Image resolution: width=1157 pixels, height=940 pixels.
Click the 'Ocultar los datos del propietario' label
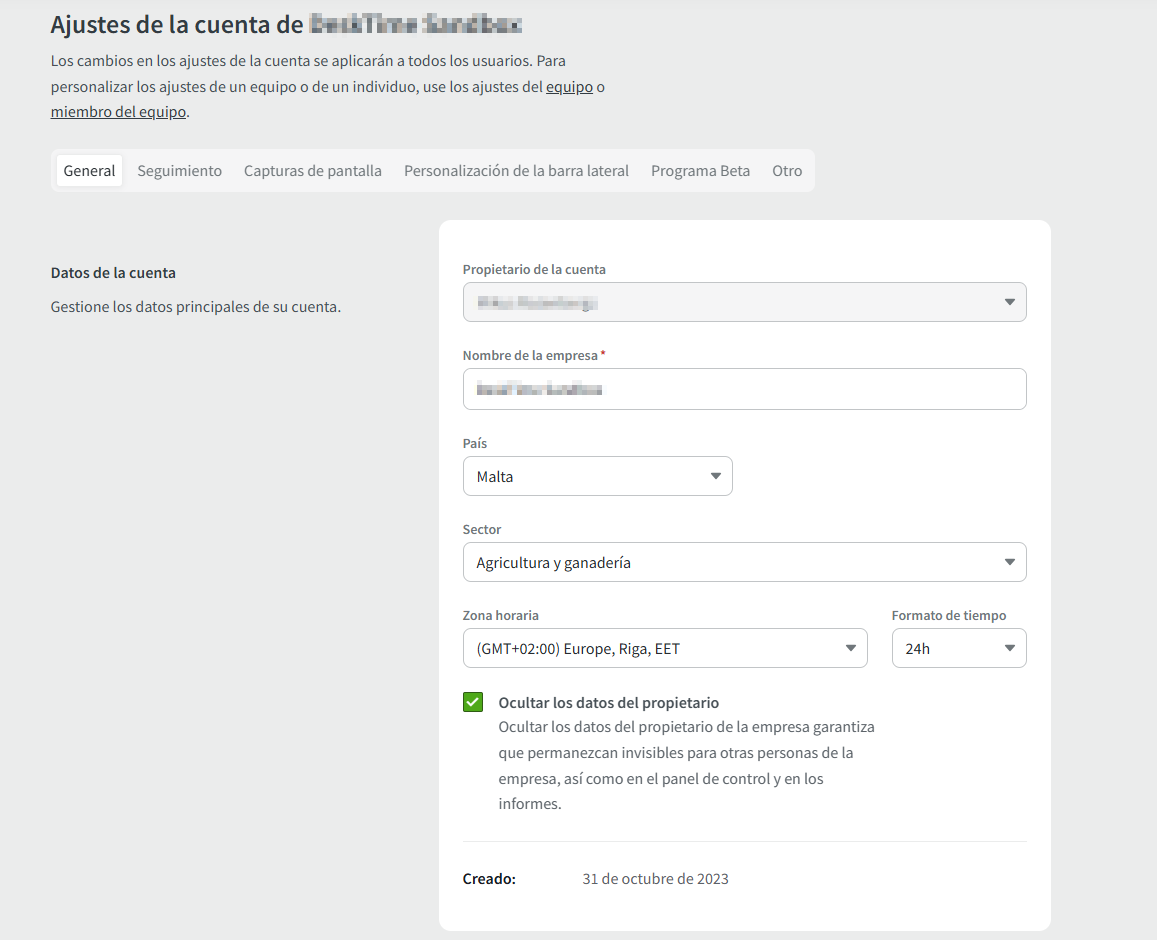(608, 703)
